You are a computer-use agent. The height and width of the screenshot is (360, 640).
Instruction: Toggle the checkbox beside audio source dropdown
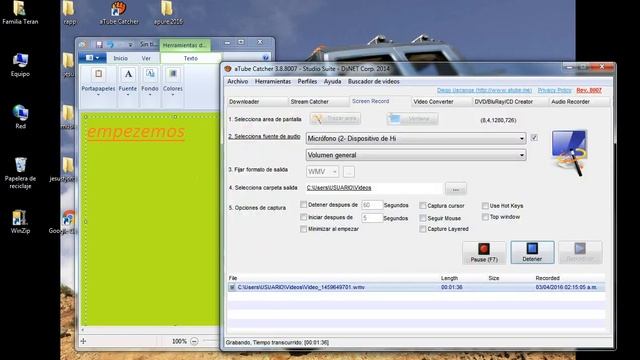[x=534, y=138]
